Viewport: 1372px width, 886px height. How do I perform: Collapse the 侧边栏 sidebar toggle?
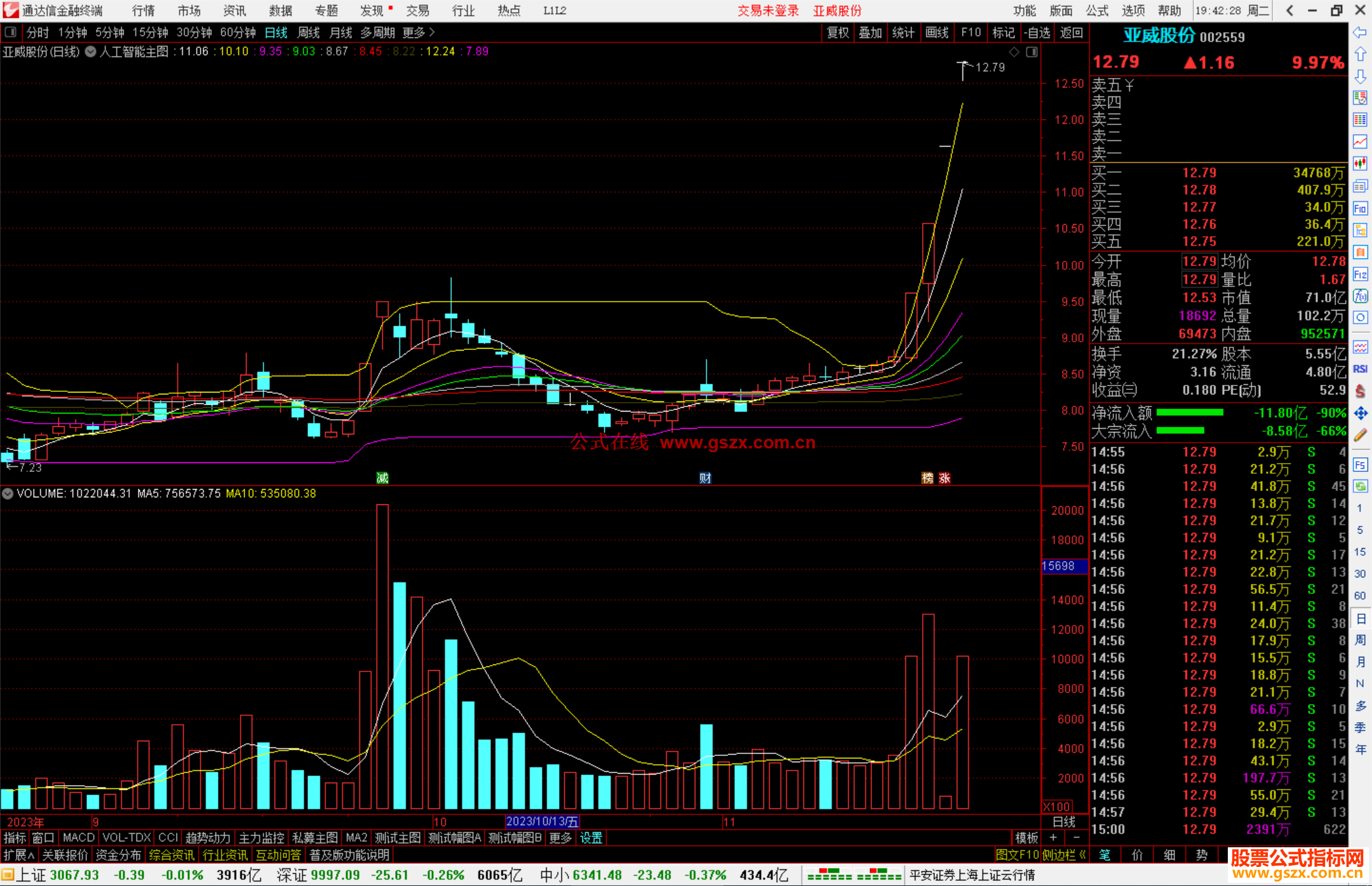pos(1064,855)
